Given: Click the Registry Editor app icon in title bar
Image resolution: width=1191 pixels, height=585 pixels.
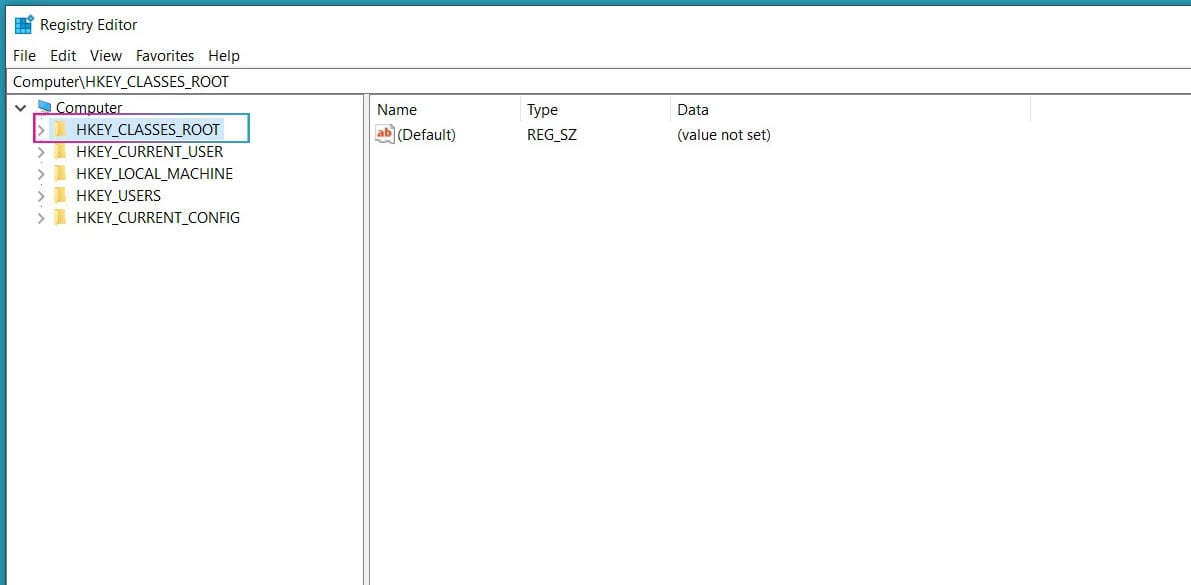Looking at the screenshot, I should 24,25.
